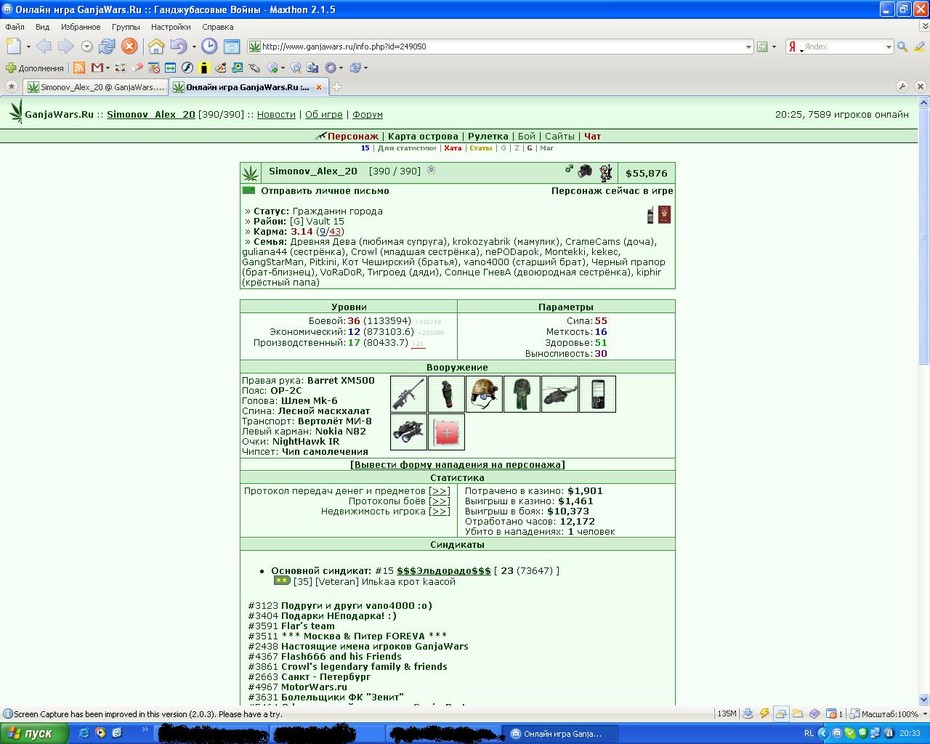
Task: Click the Лесной маскхалат suit image
Action: click(522, 394)
